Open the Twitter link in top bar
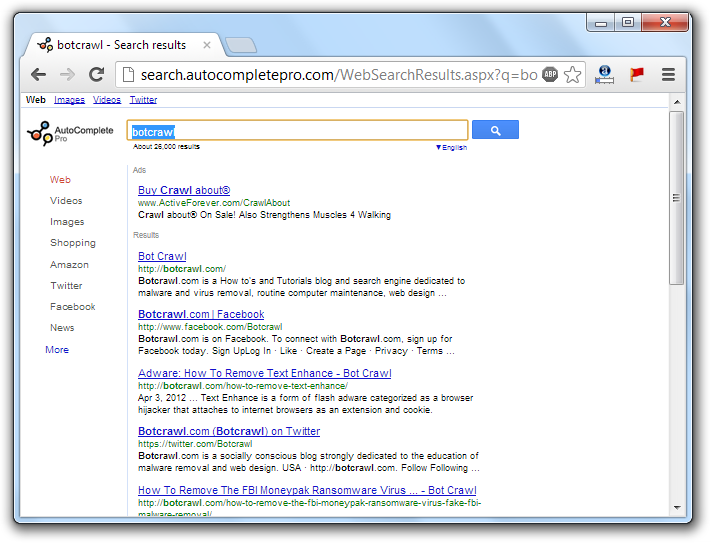Screen dimensions: 711x543 (143, 100)
